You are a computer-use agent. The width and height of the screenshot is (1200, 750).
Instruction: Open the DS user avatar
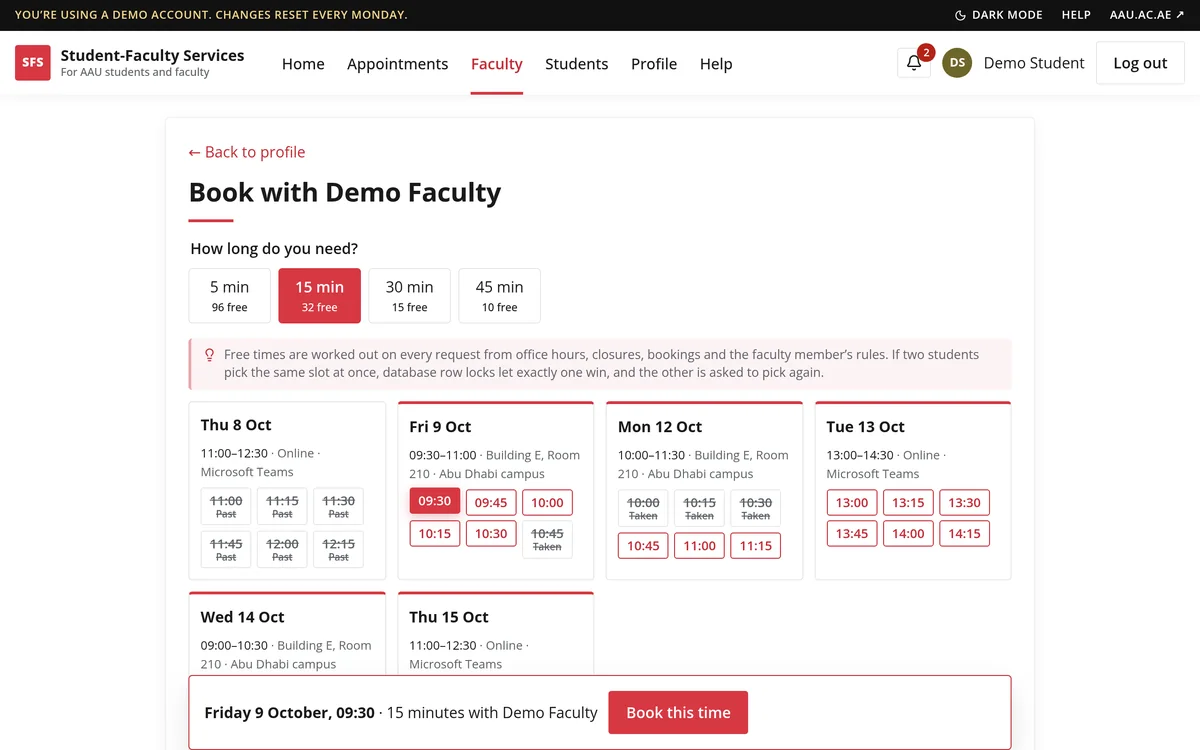click(957, 63)
